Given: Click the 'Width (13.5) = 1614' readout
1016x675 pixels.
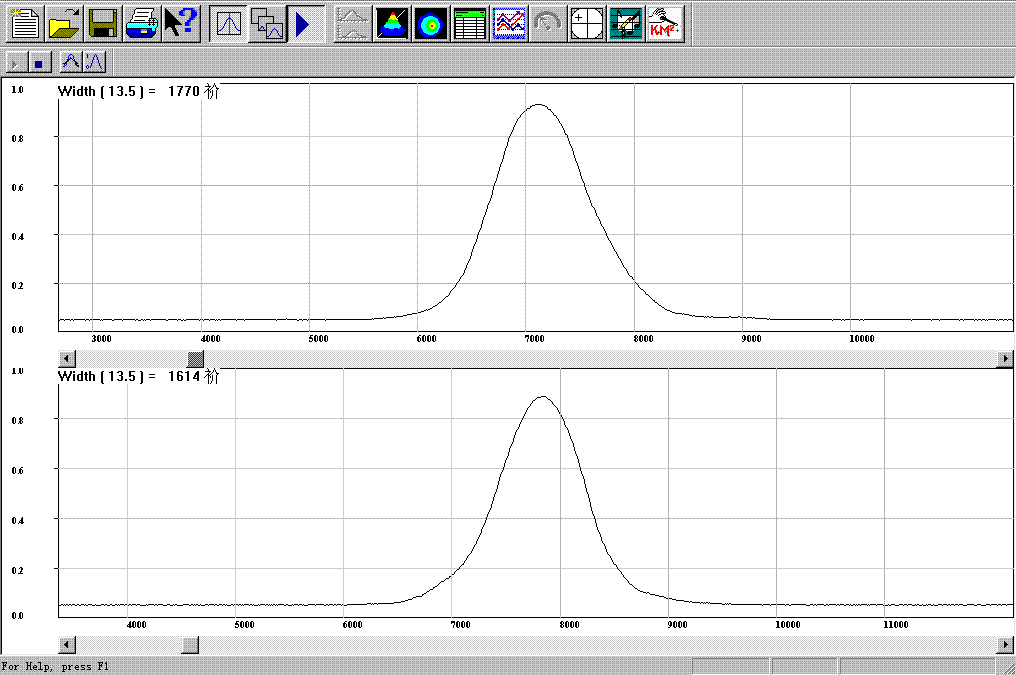Looking at the screenshot, I should tap(139, 376).
